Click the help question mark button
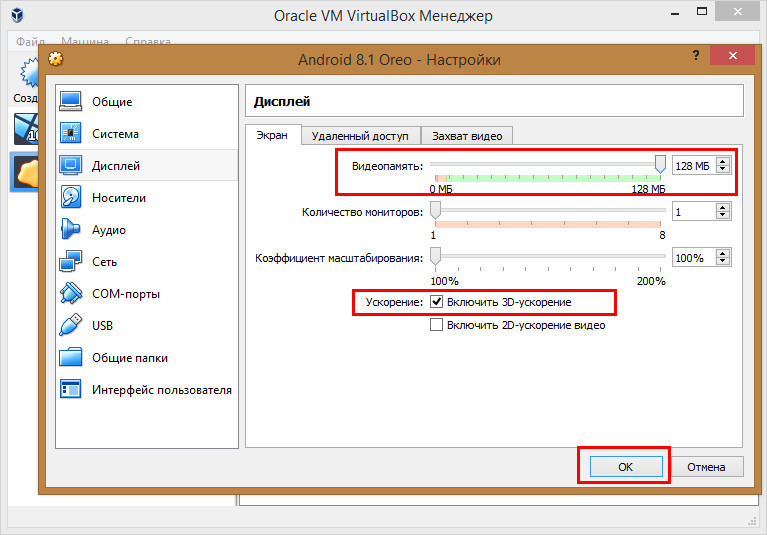Screen dimensions: 767x535 (696, 55)
